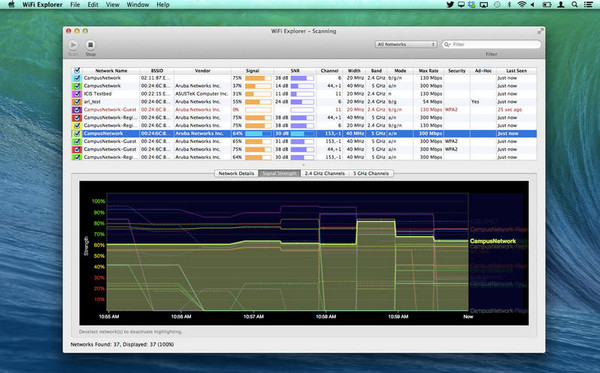The image size is (600, 373).
Task: Click the Stop scanning toolbar icon
Action: pos(90,45)
